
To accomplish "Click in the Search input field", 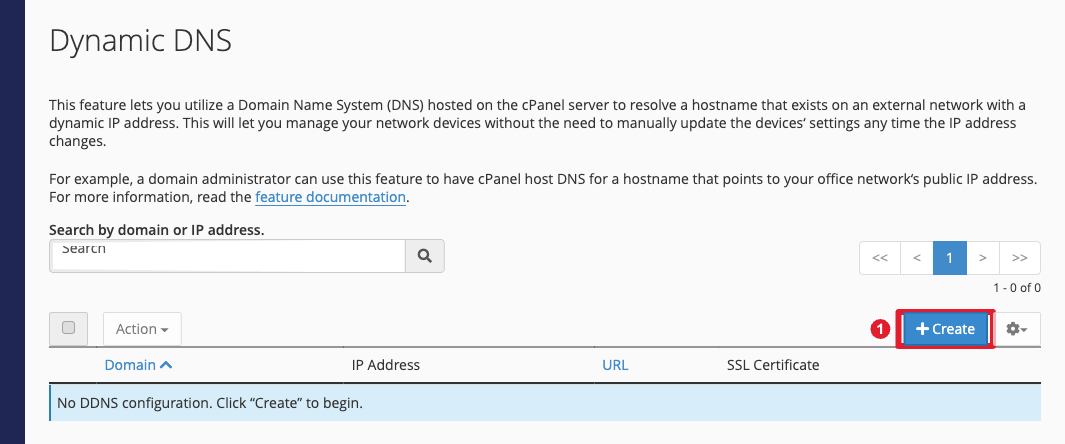I will [x=228, y=256].
